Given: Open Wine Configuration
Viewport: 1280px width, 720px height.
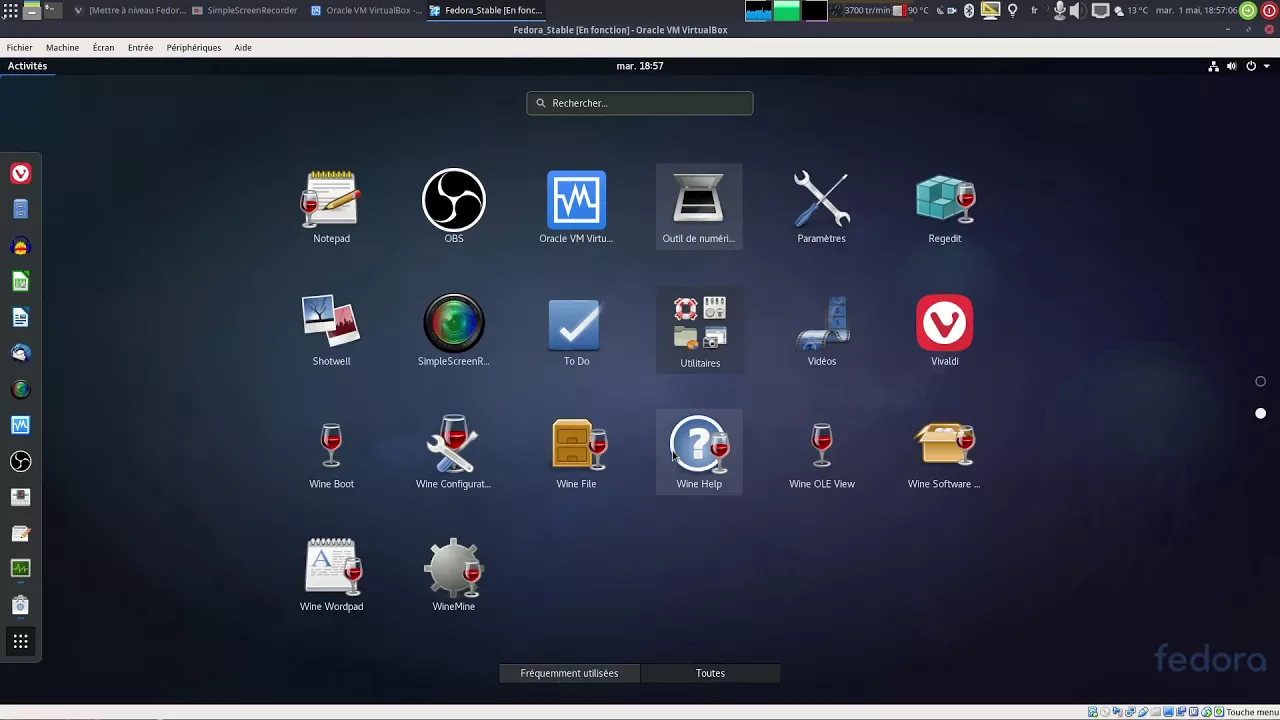Looking at the screenshot, I should coord(454,453).
